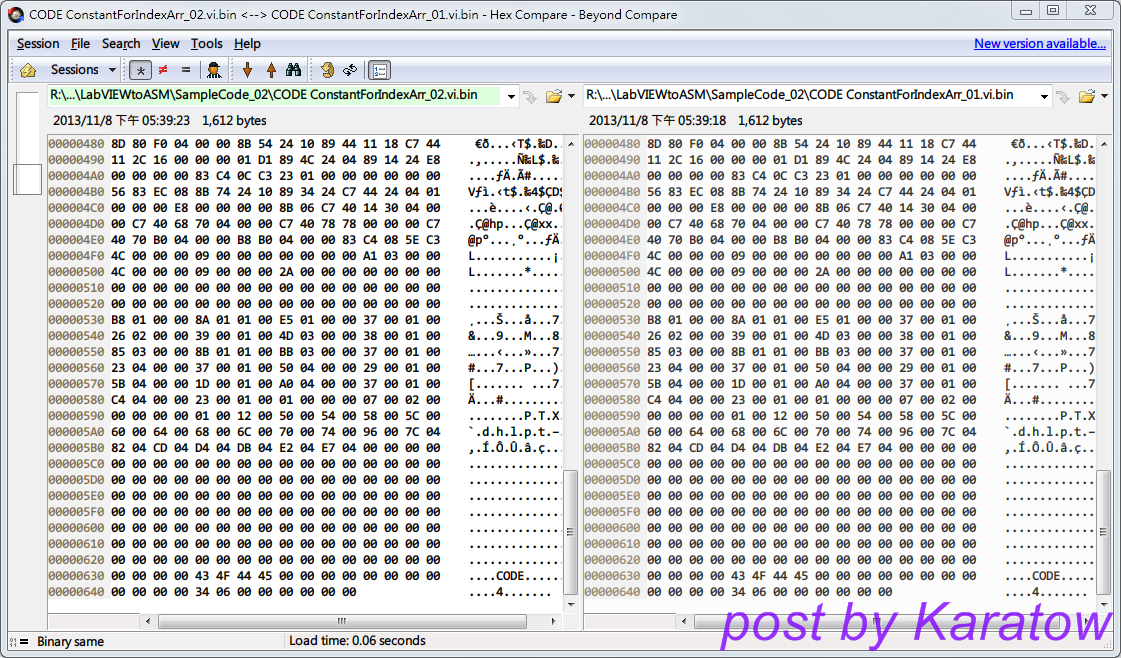The height and width of the screenshot is (658, 1121).
Task: Open the Sessions dropdown arrow
Action: tap(112, 70)
